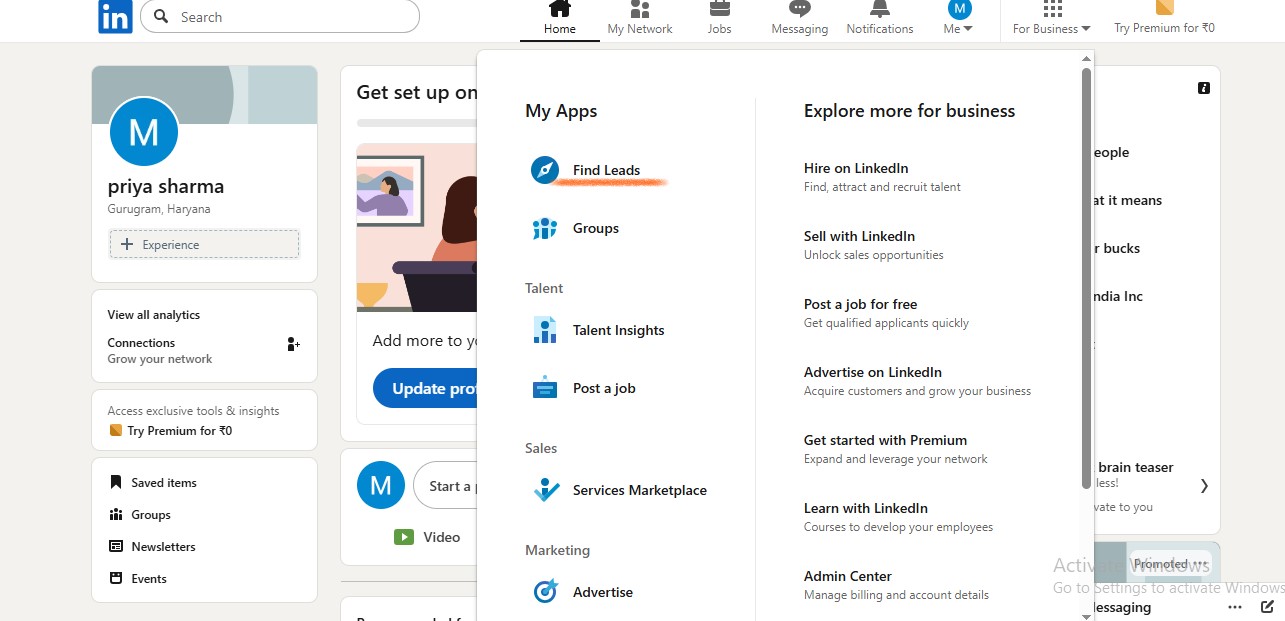Click the right chevron on news panel
Screen dimensions: 1285x621
click(1204, 486)
